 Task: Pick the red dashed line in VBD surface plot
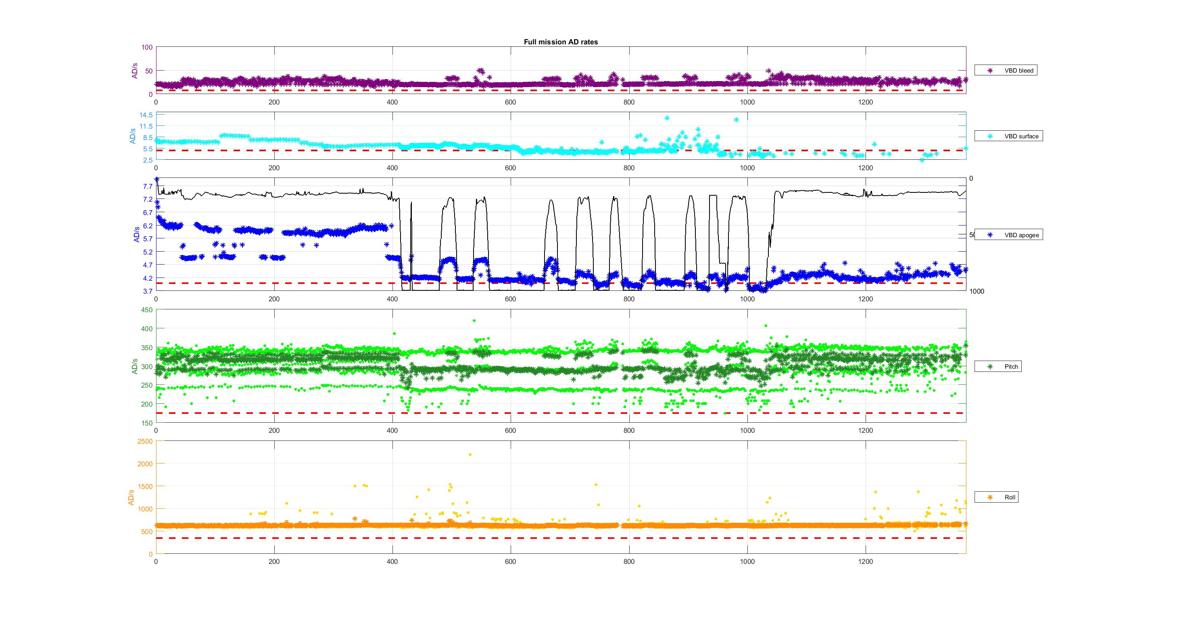point(560,151)
